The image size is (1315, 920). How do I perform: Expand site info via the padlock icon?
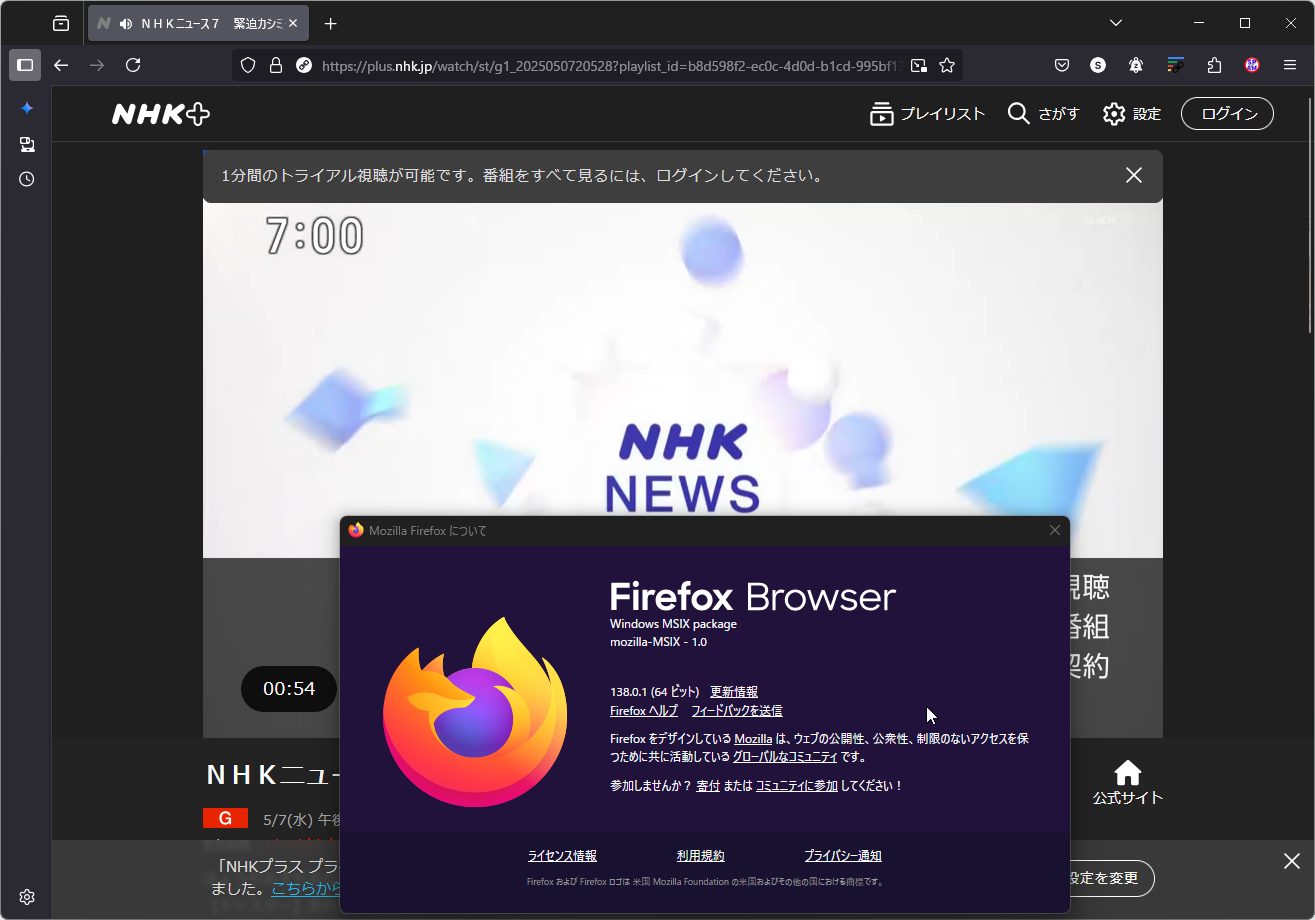pos(275,64)
